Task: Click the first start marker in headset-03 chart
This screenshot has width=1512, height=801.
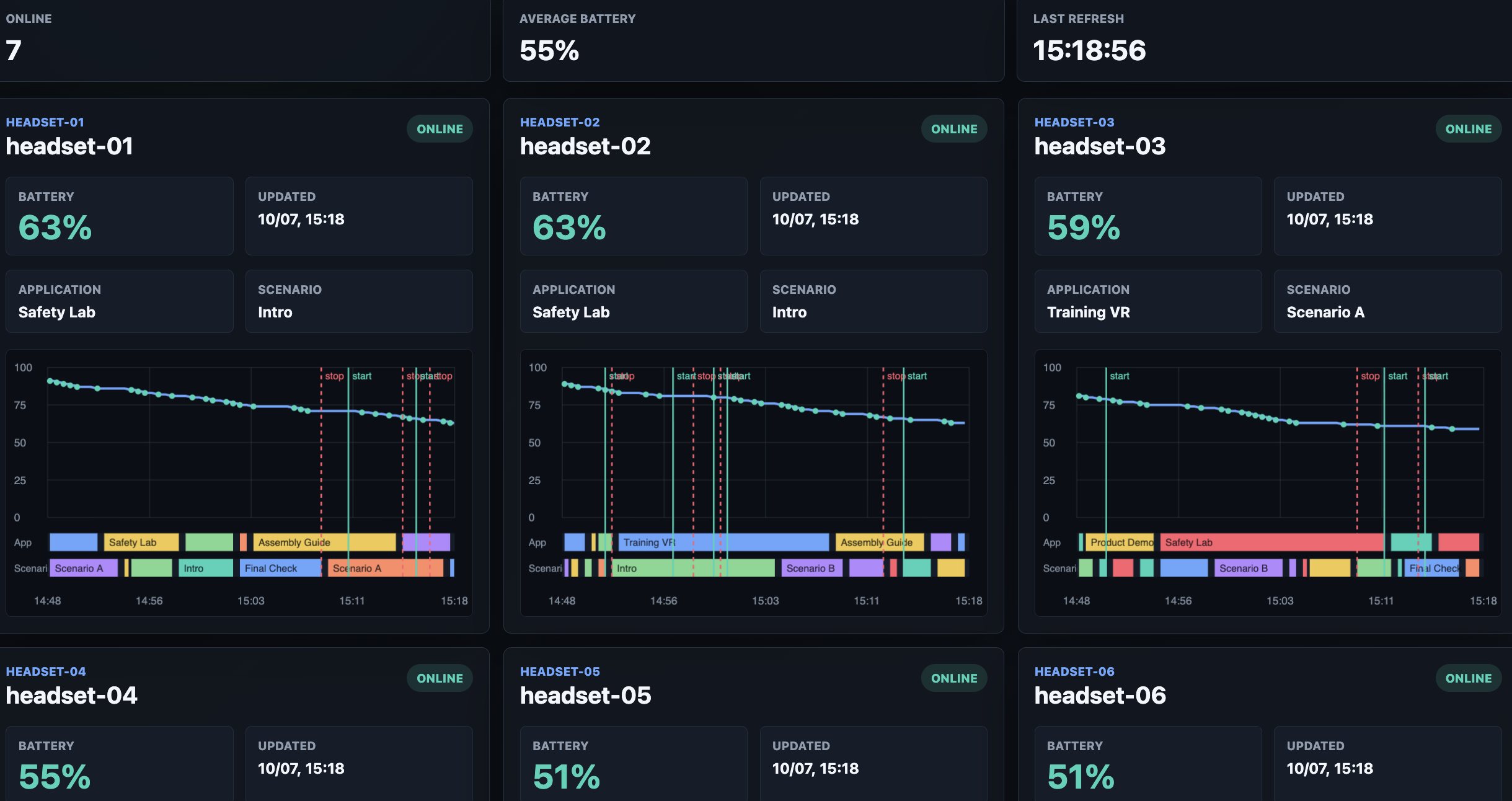Action: 1119,376
